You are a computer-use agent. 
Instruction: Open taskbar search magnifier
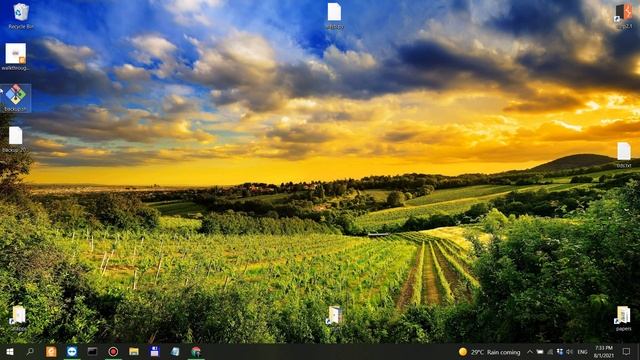30,351
